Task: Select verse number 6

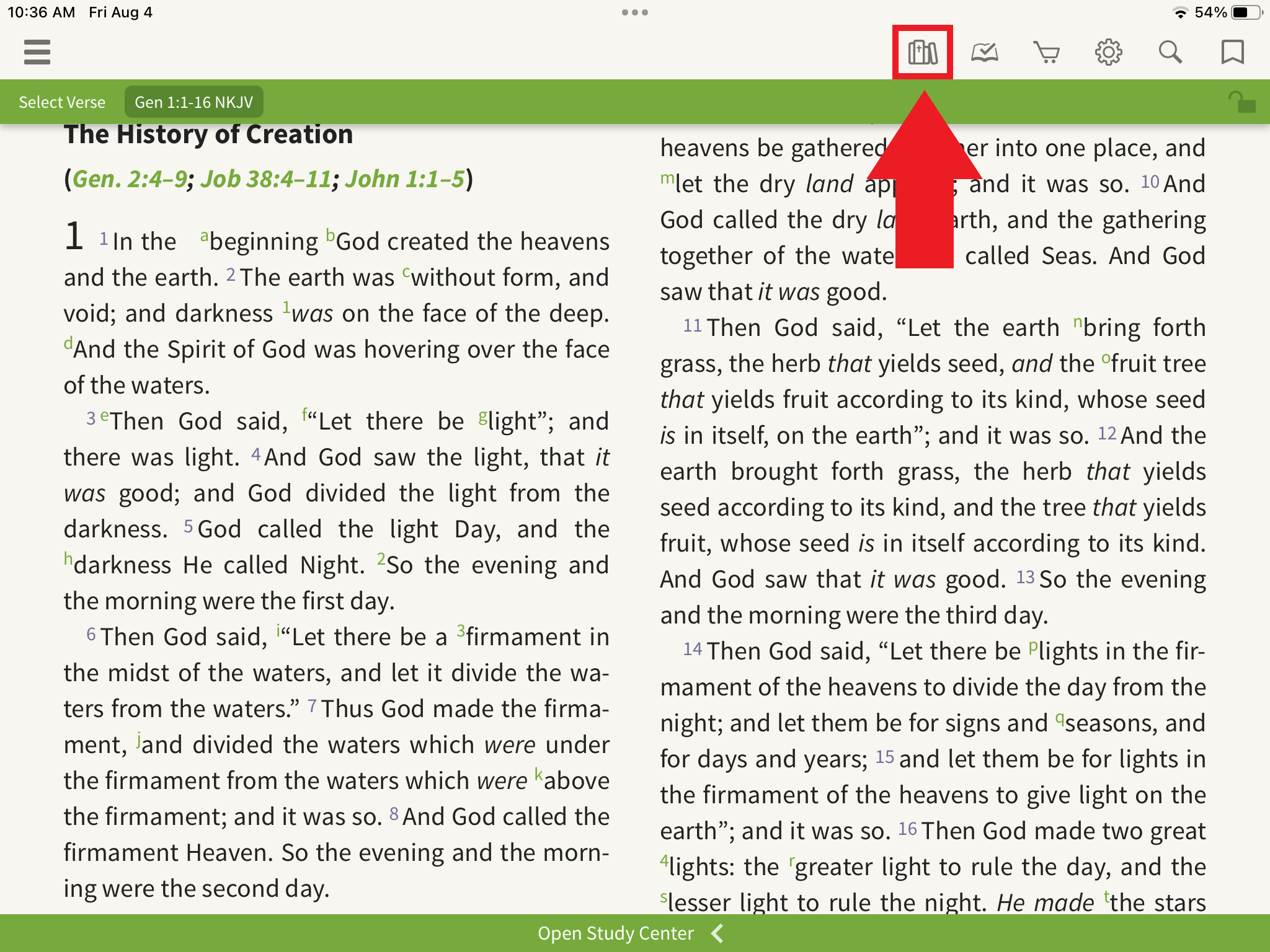Action: pos(91,635)
